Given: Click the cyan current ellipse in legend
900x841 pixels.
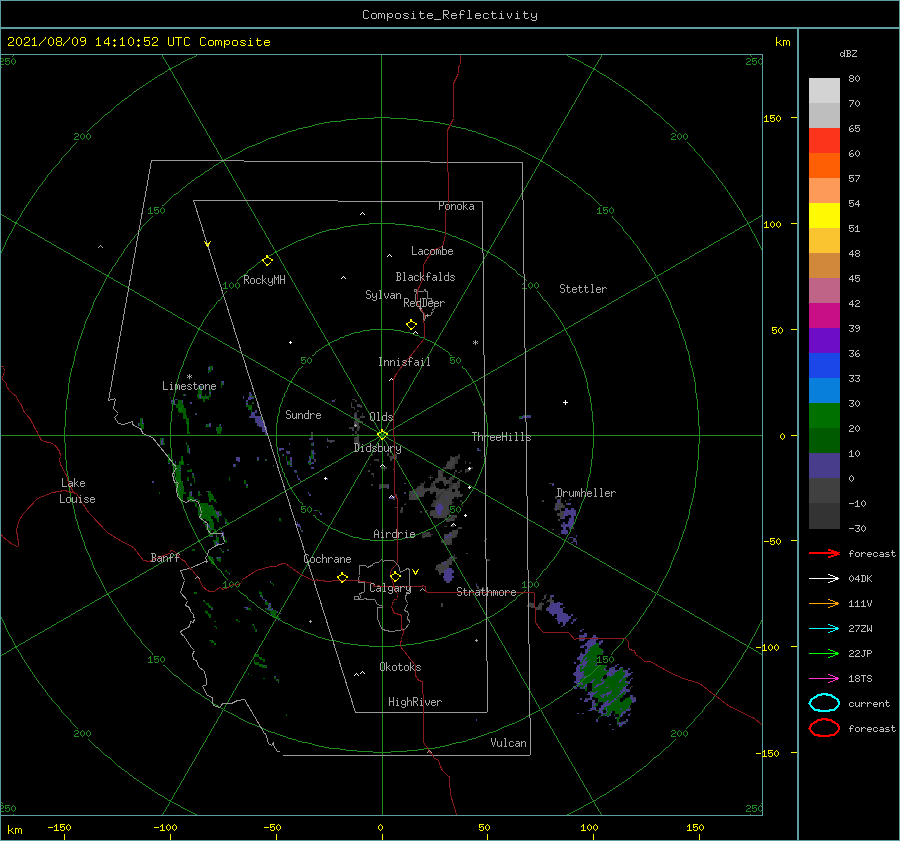Looking at the screenshot, I should pyautogui.click(x=824, y=703).
